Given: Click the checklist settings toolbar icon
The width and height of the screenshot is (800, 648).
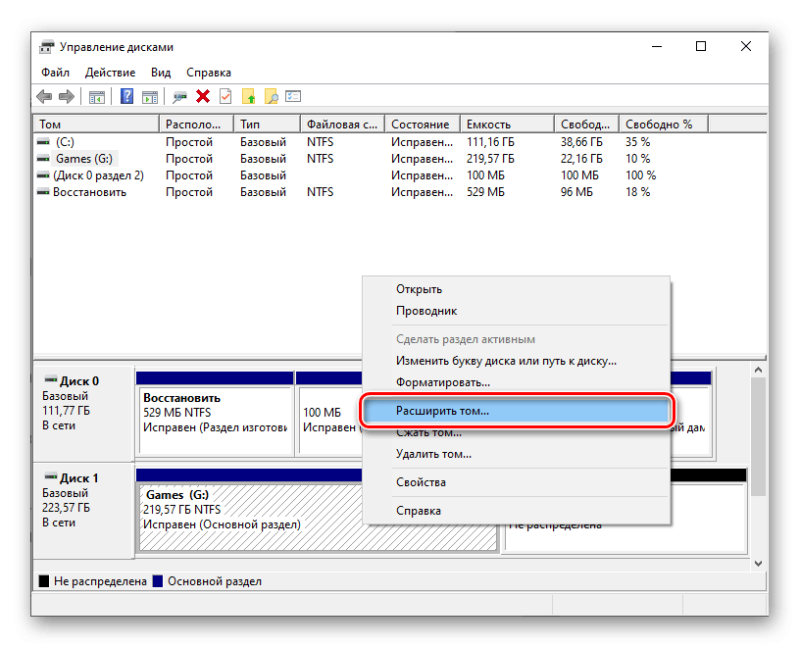Looking at the screenshot, I should click(x=293, y=96).
